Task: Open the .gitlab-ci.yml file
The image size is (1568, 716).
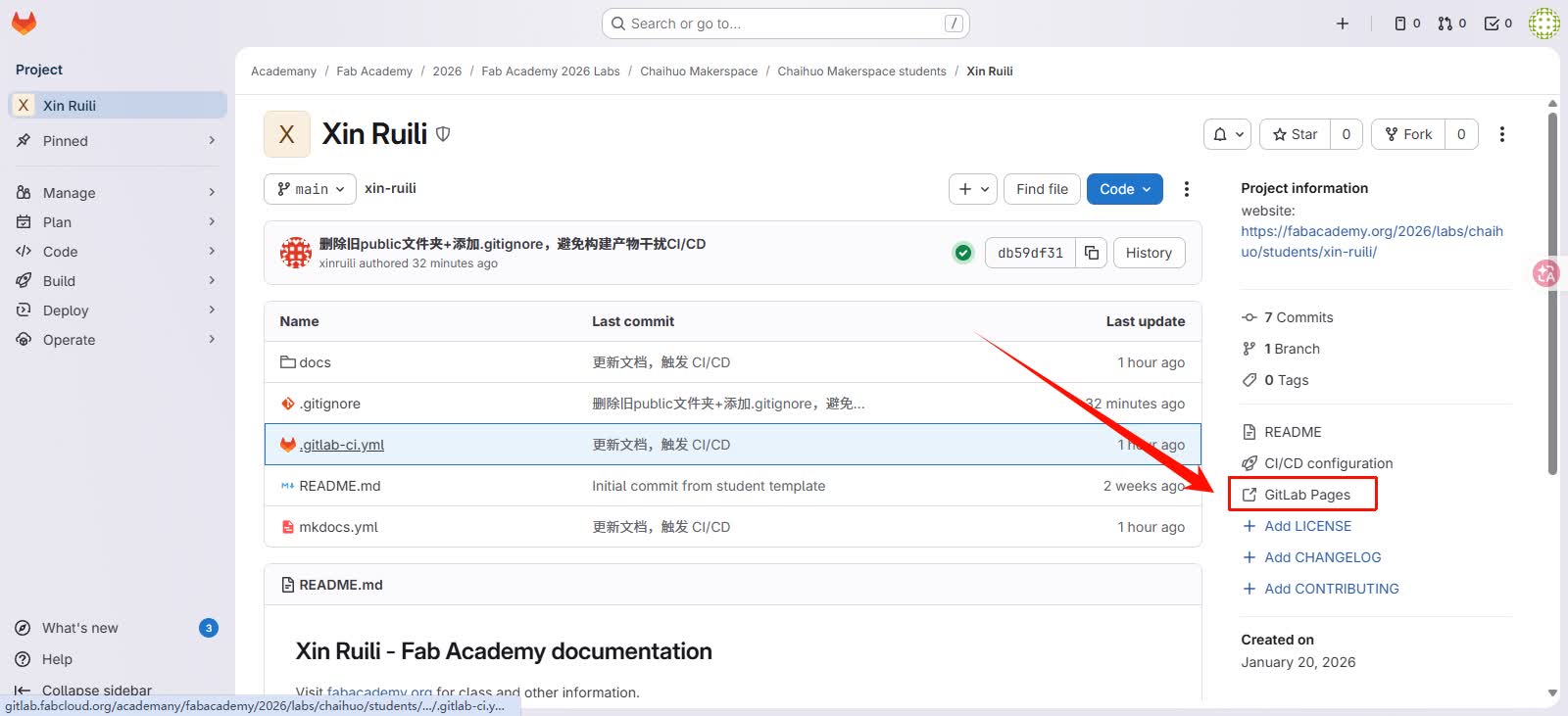Action: pyautogui.click(x=342, y=445)
